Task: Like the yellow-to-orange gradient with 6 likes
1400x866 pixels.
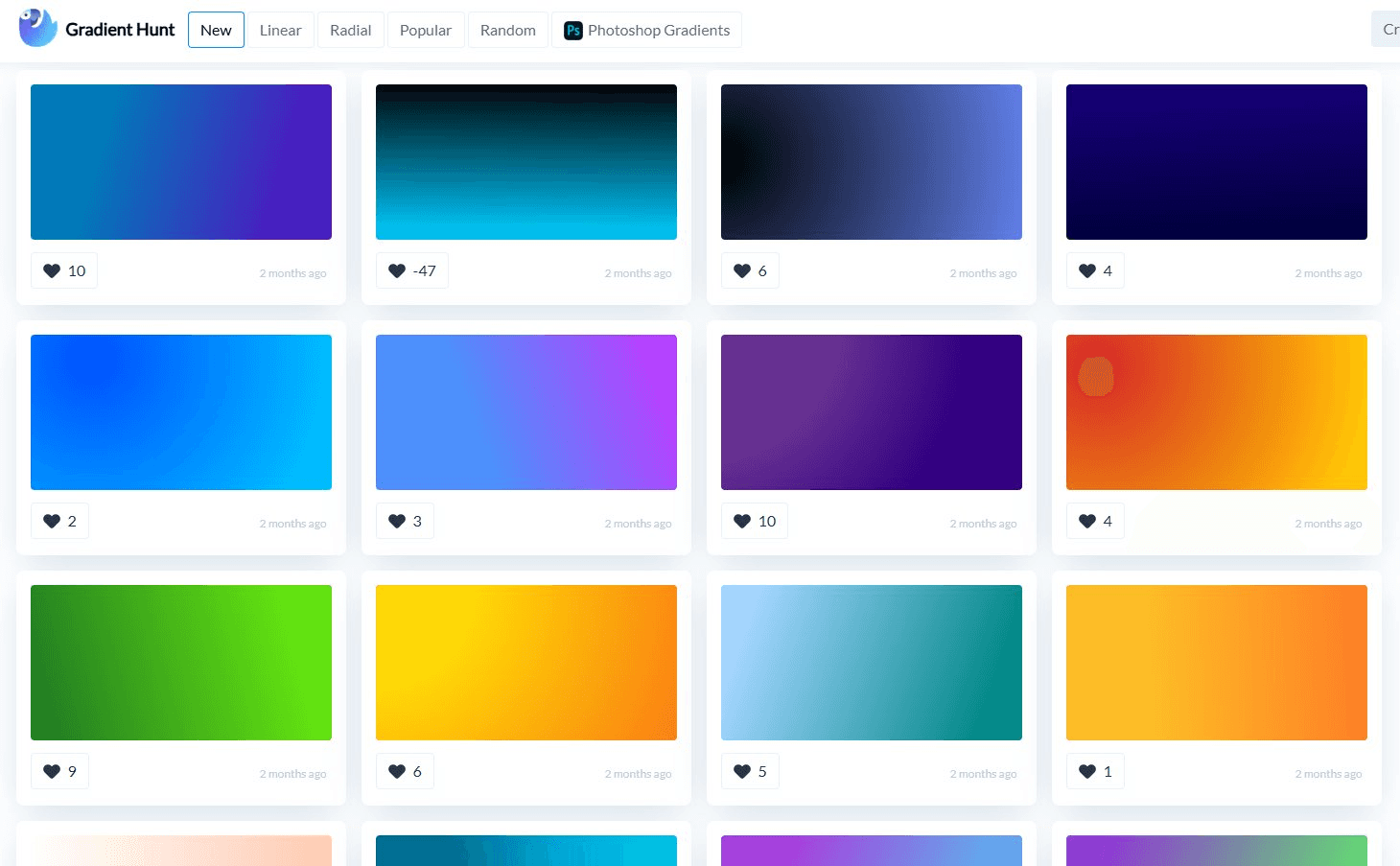Action: (405, 771)
